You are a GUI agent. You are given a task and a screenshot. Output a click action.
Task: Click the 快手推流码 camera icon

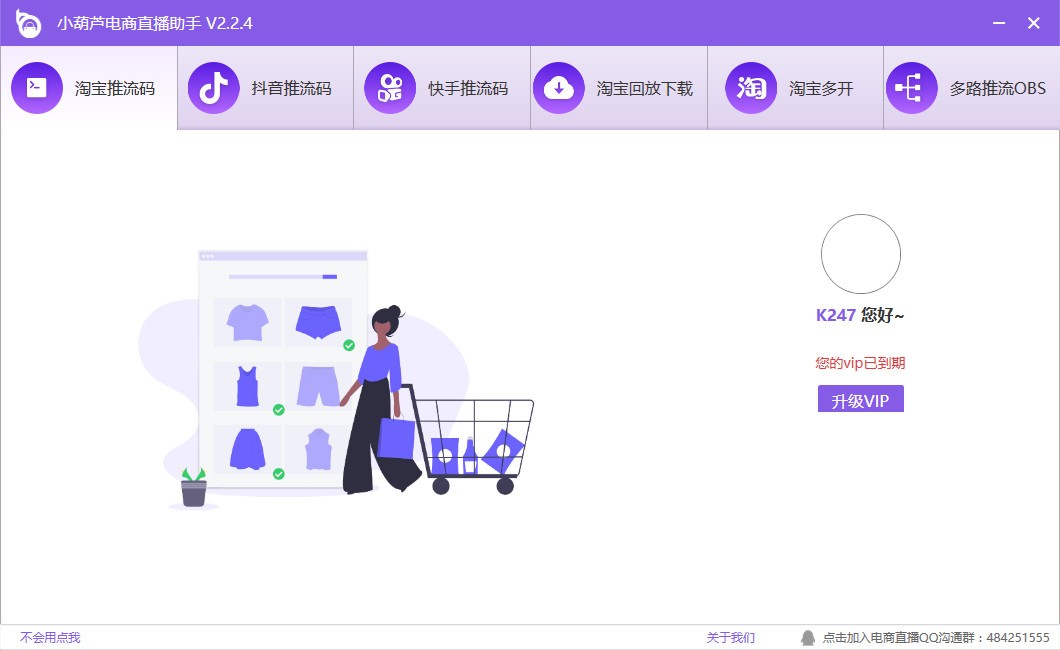[390, 88]
